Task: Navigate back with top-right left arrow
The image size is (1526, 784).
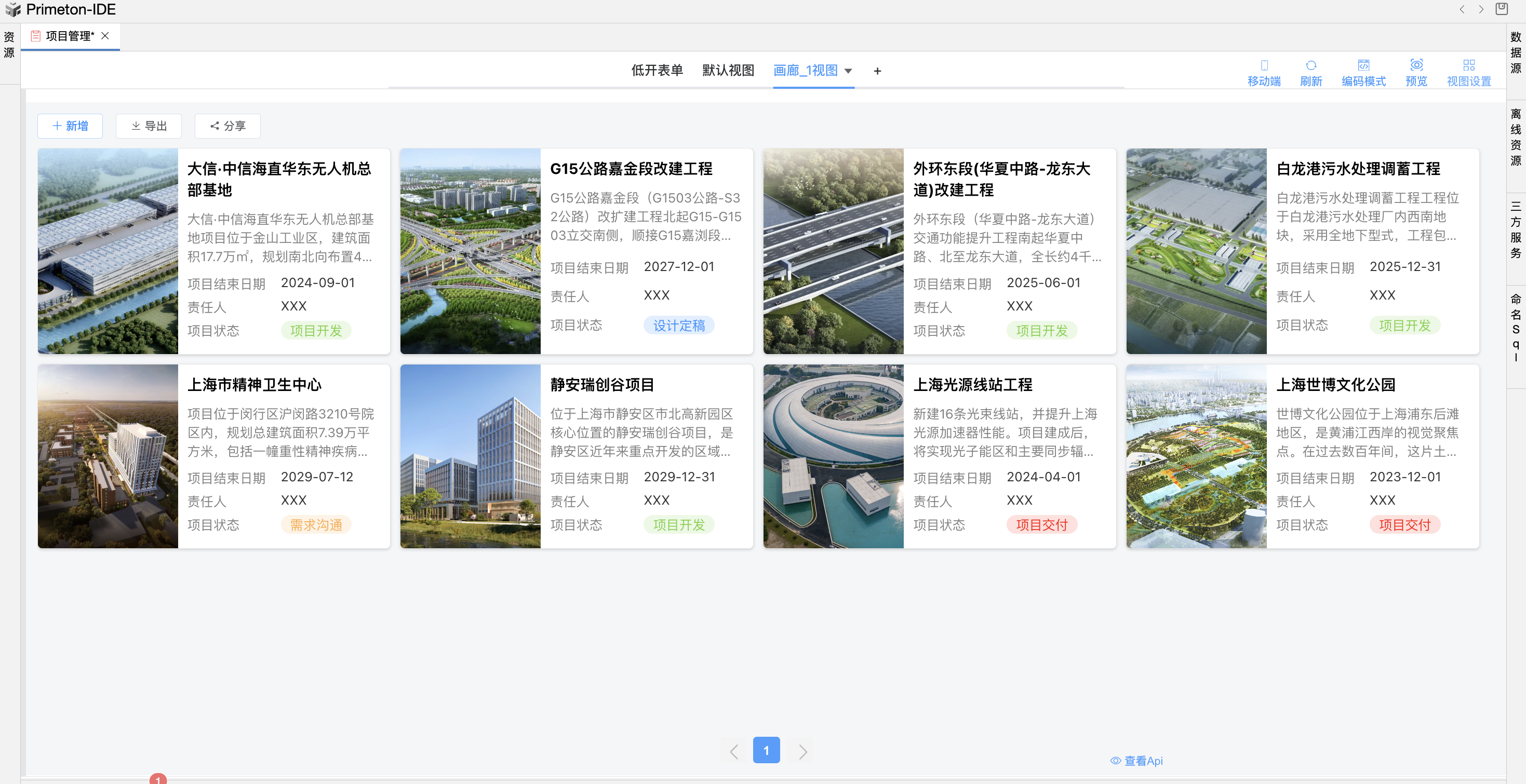Action: 1462,9
